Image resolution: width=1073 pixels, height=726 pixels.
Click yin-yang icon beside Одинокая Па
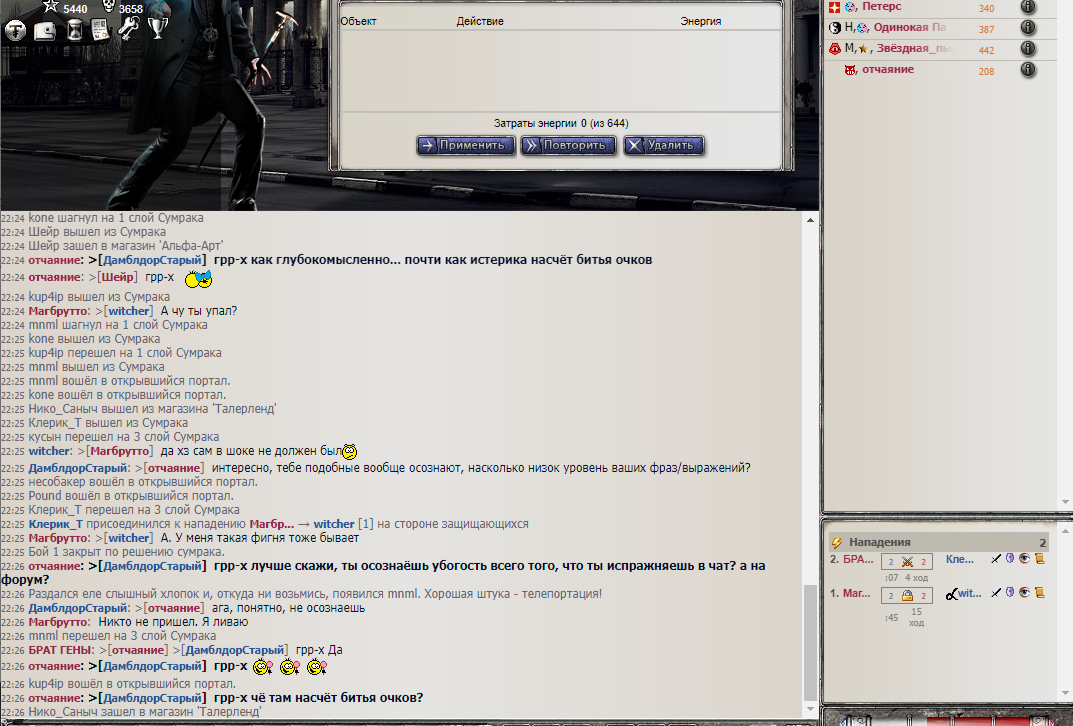[x=835, y=28]
